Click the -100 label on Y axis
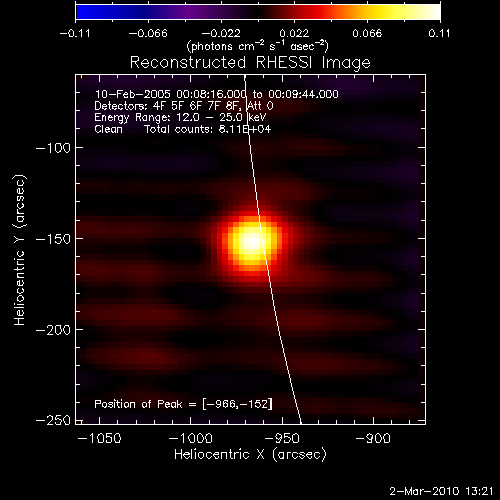This screenshot has height=500, width=500. click(x=53, y=148)
